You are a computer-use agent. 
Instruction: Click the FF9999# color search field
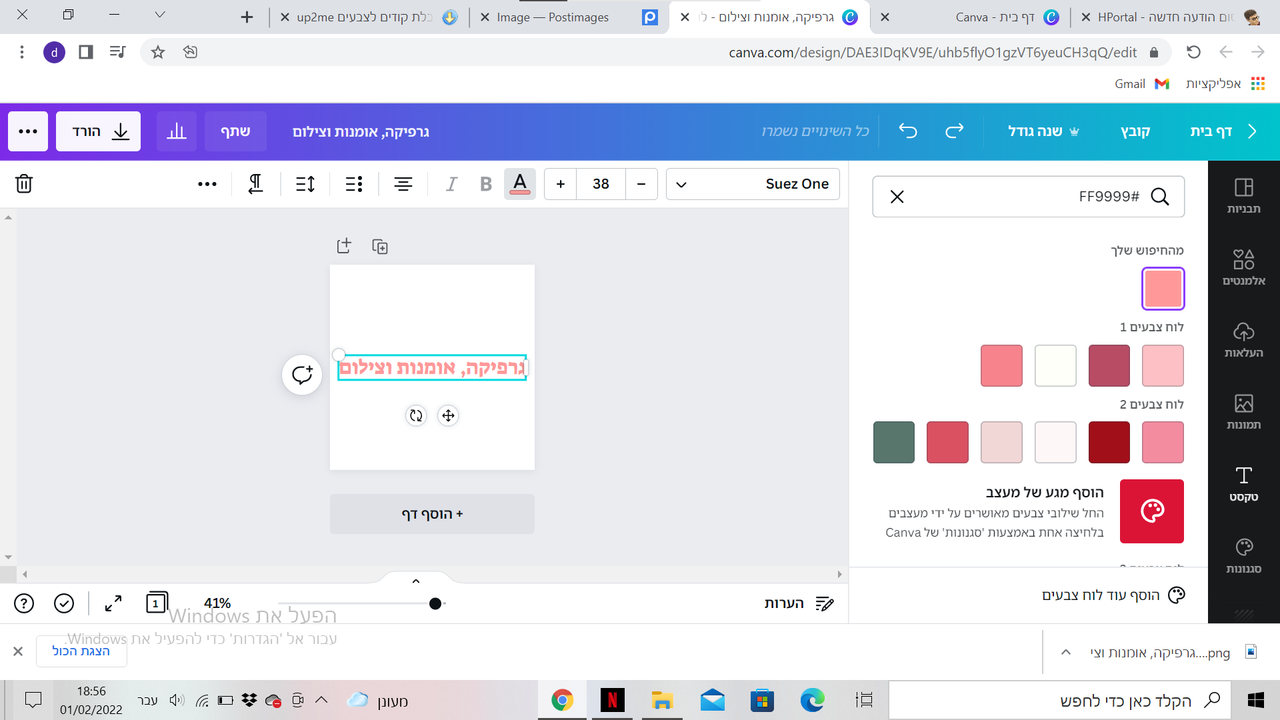coord(1028,197)
